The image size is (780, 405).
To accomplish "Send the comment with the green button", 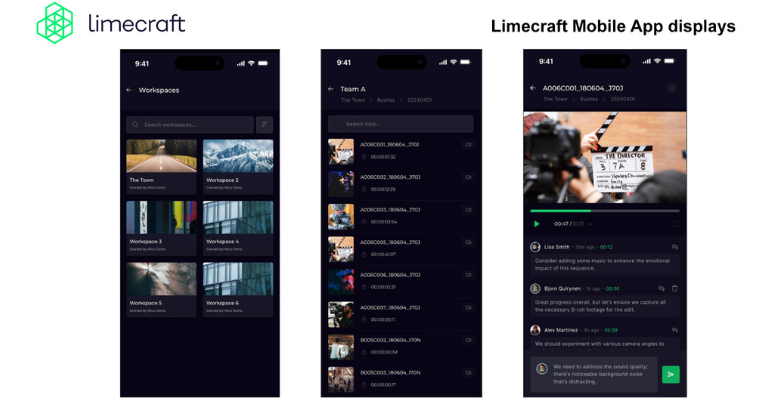I will (x=670, y=374).
